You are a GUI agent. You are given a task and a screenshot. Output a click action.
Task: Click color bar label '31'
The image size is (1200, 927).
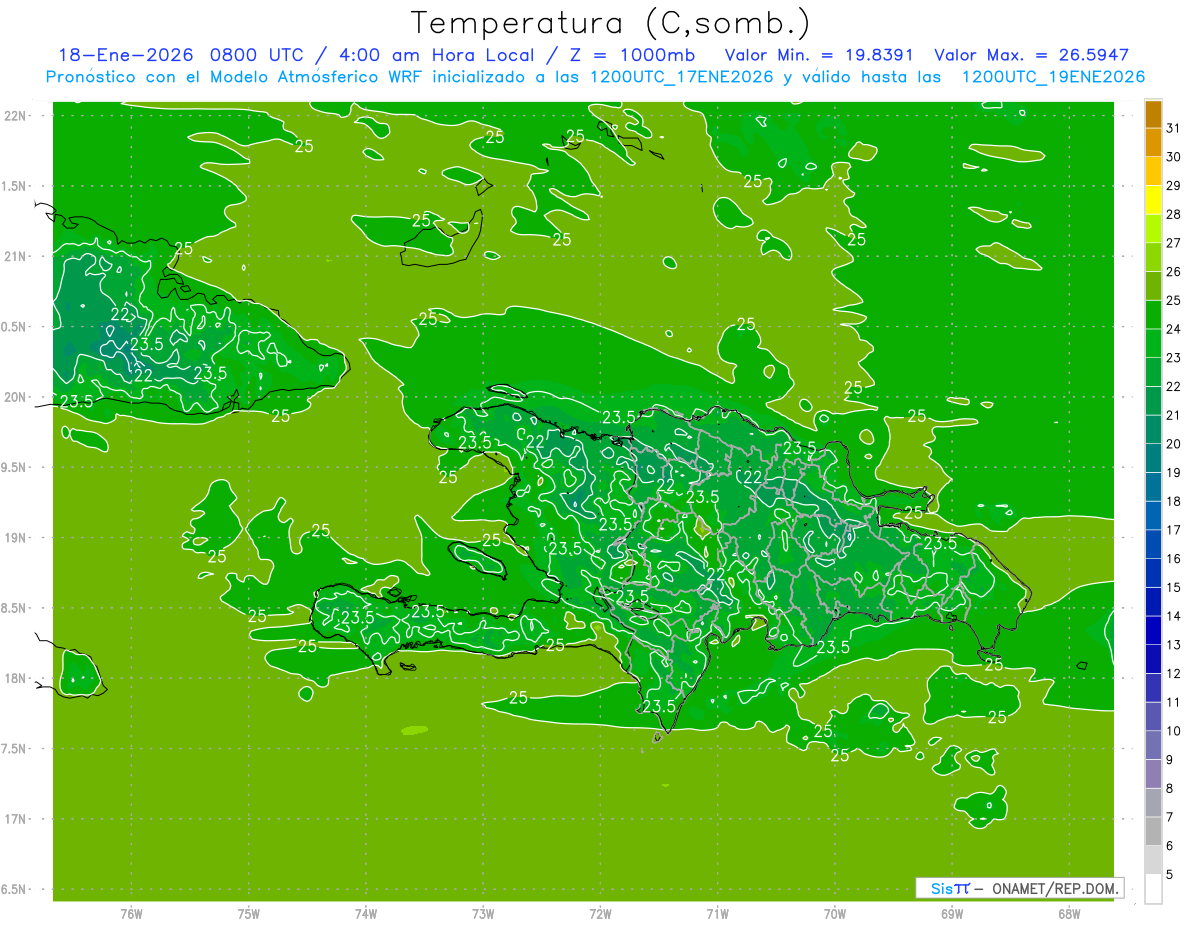coord(1174,128)
